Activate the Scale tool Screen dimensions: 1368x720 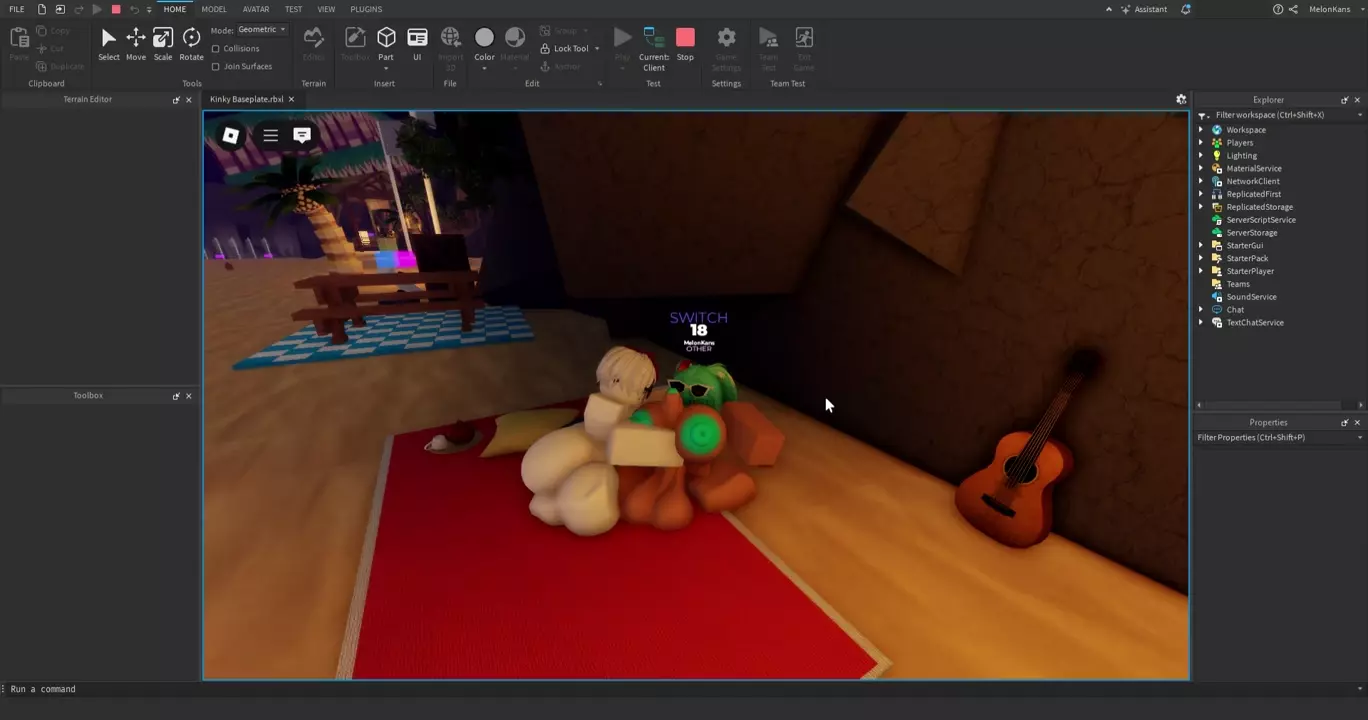point(163,43)
